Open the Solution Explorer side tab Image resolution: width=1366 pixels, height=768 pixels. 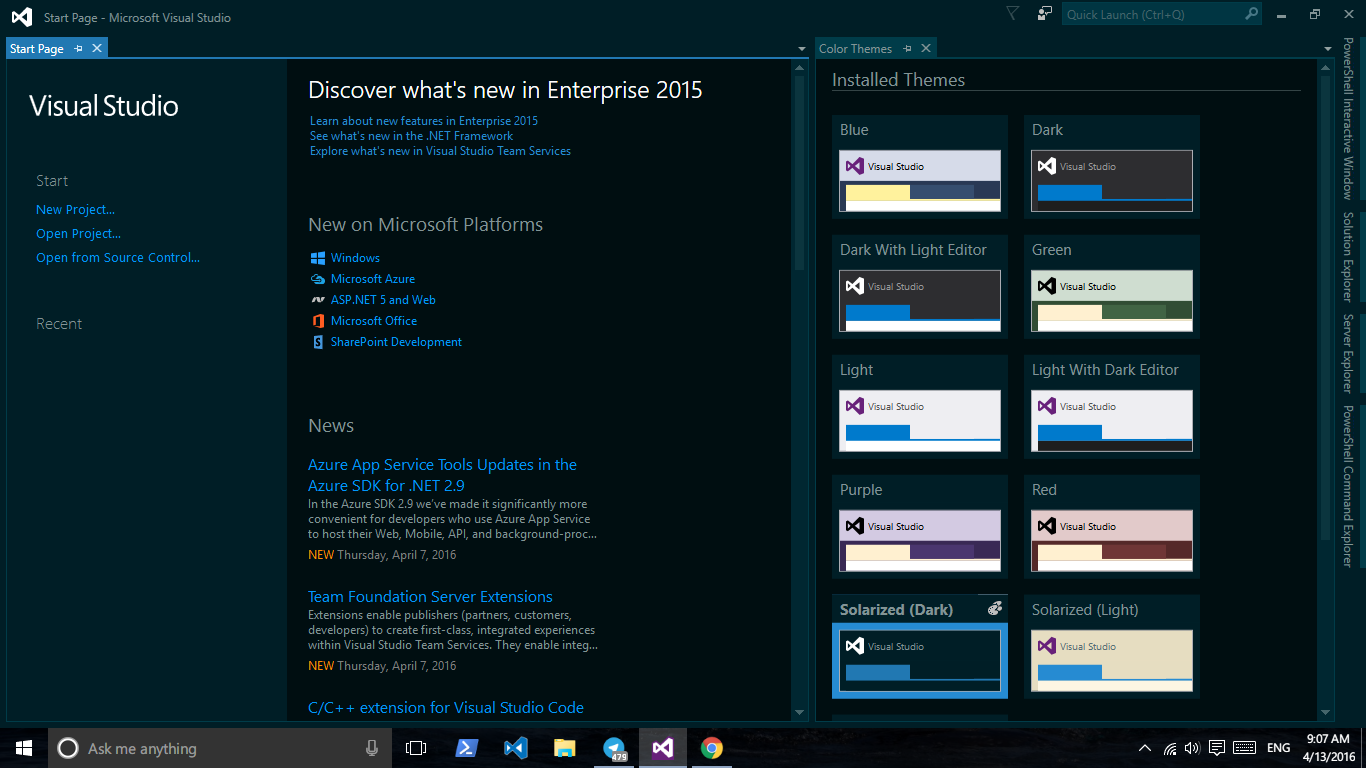tap(1348, 256)
